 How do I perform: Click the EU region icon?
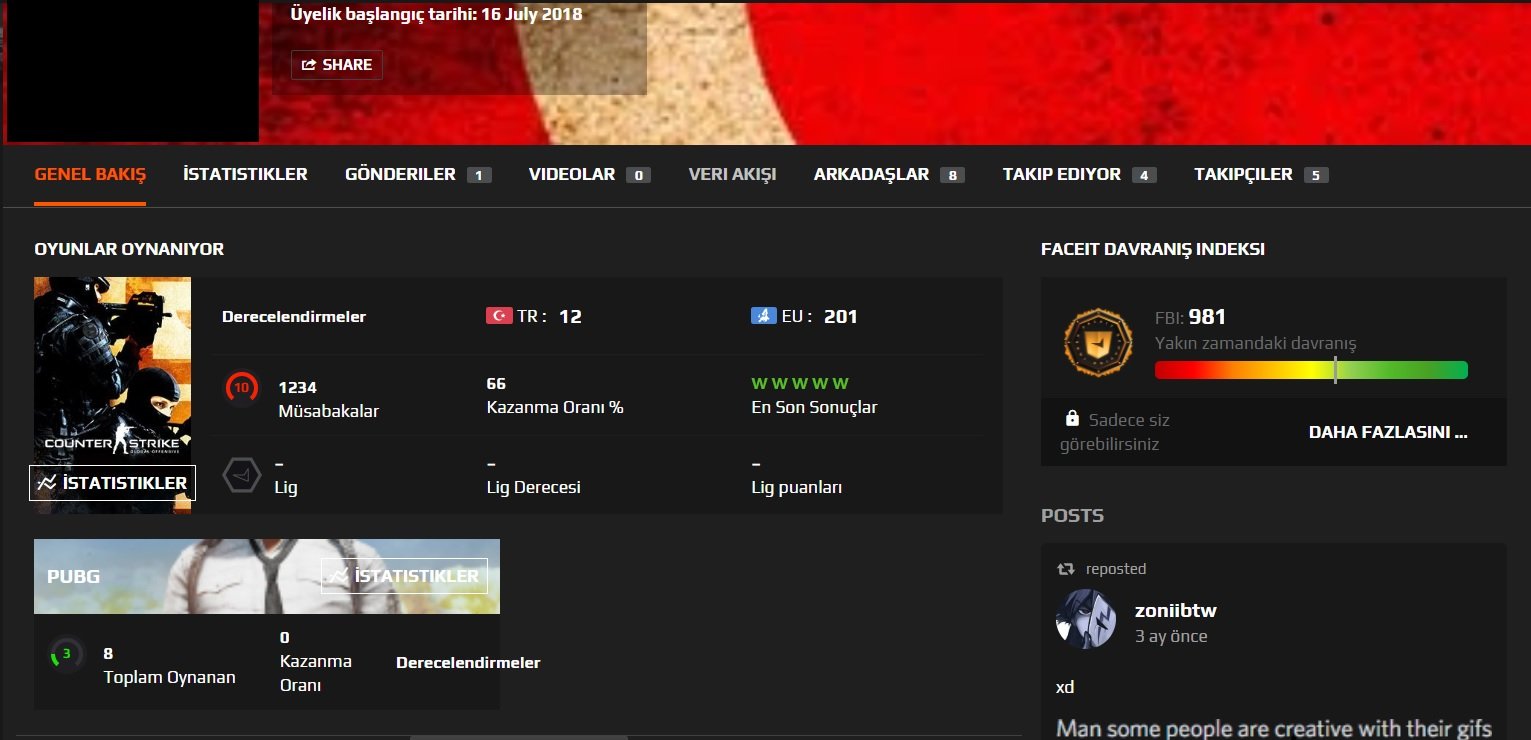pyautogui.click(x=763, y=316)
